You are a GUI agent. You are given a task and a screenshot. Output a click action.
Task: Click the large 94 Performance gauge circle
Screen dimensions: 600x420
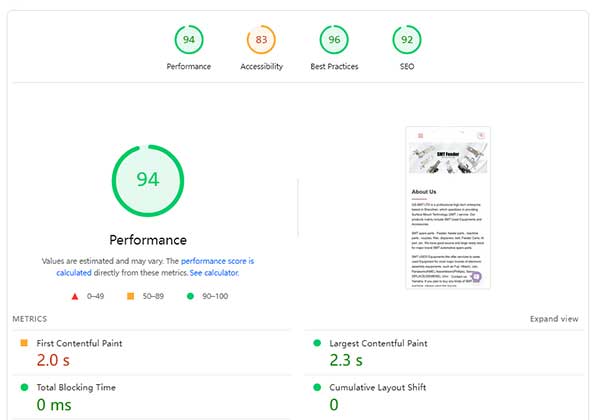click(x=148, y=180)
